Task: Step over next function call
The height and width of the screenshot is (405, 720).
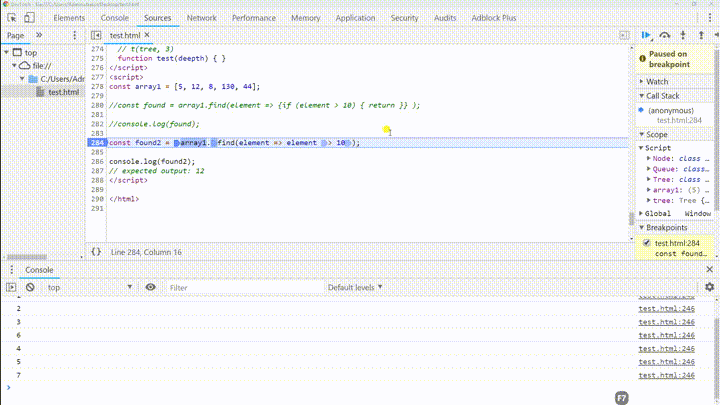Action: point(664,35)
